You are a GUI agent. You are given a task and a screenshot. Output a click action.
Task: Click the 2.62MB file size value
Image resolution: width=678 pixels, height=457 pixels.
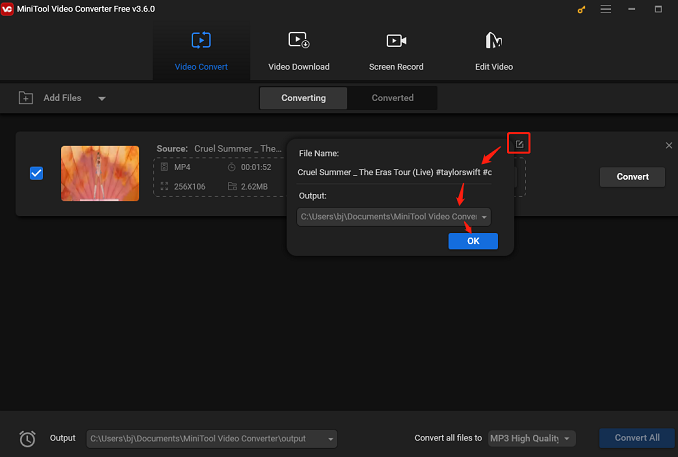click(254, 187)
